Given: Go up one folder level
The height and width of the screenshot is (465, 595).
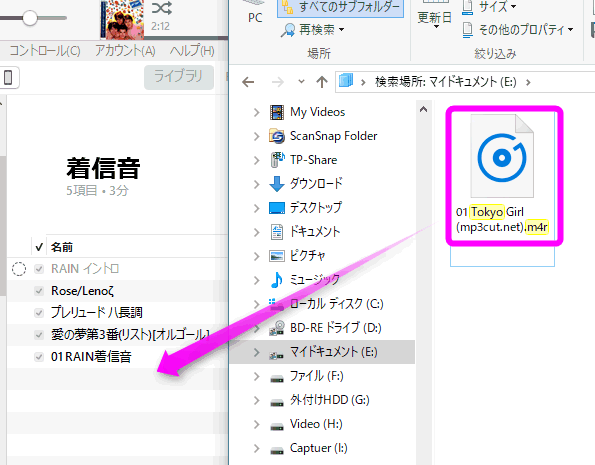Looking at the screenshot, I should tap(322, 82).
